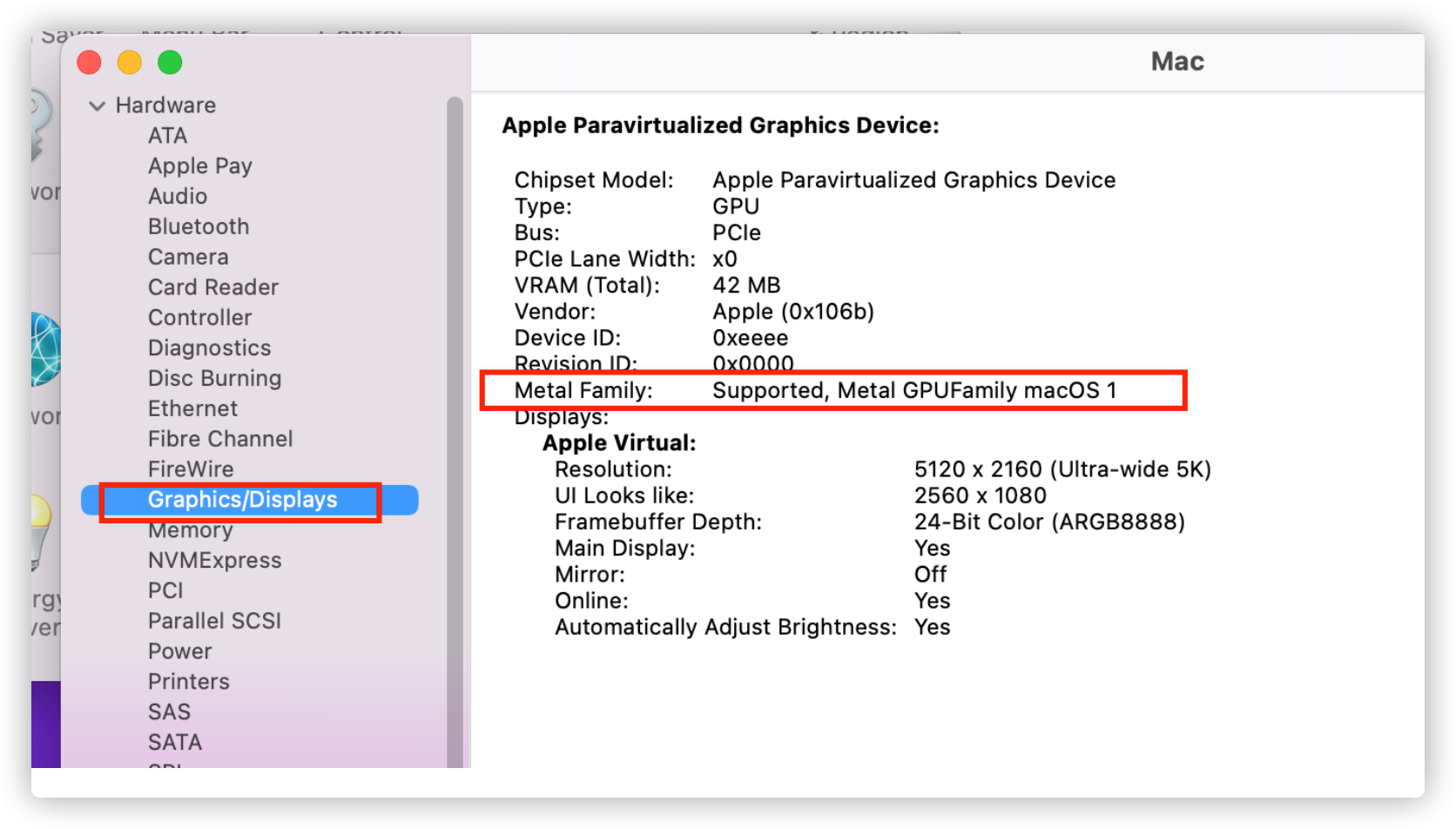Select the Audio hardware entry
Screen dimensions: 1456x829
click(178, 196)
